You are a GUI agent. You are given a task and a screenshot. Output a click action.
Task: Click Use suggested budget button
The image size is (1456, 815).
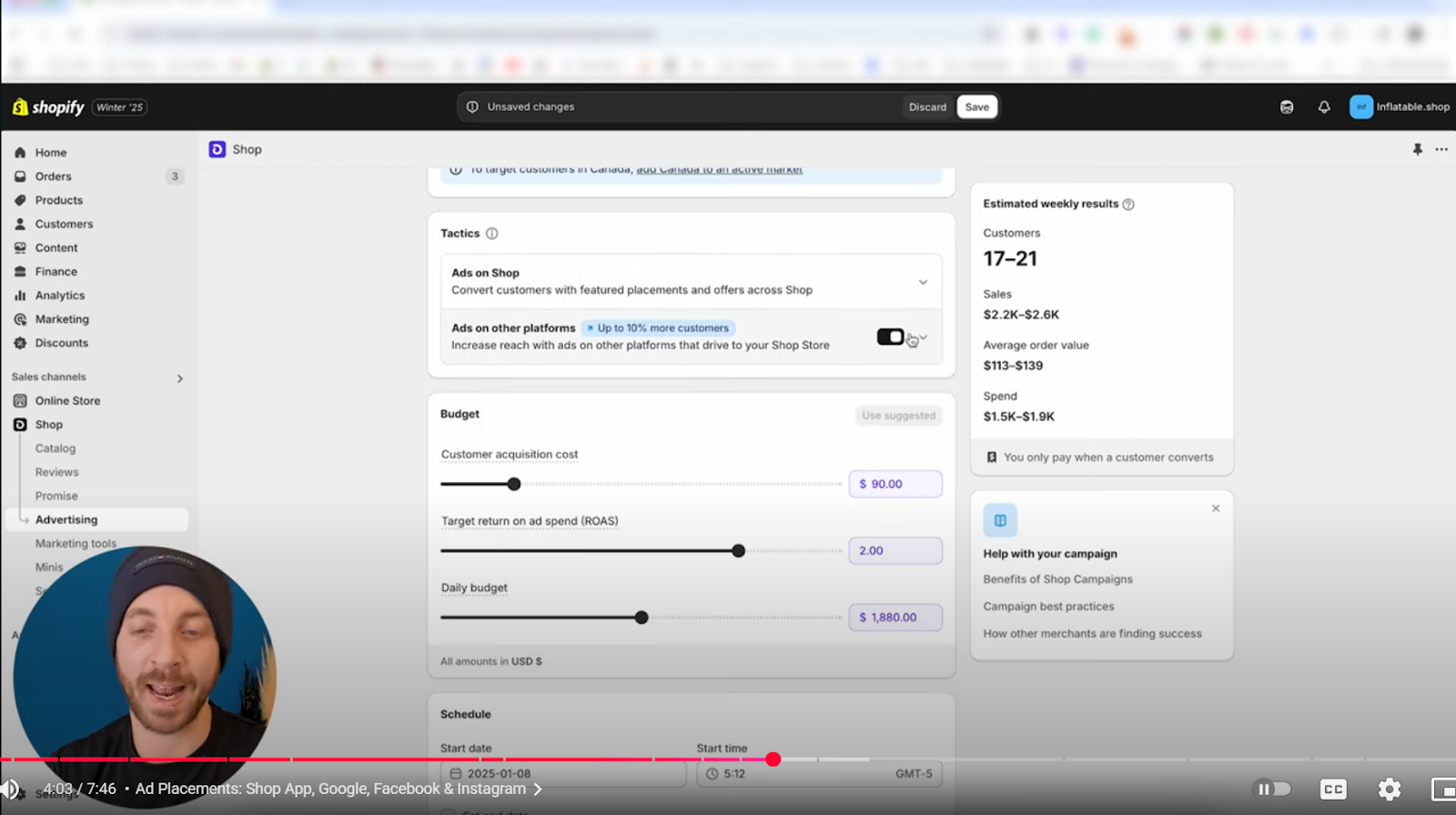pyautogui.click(x=898, y=416)
